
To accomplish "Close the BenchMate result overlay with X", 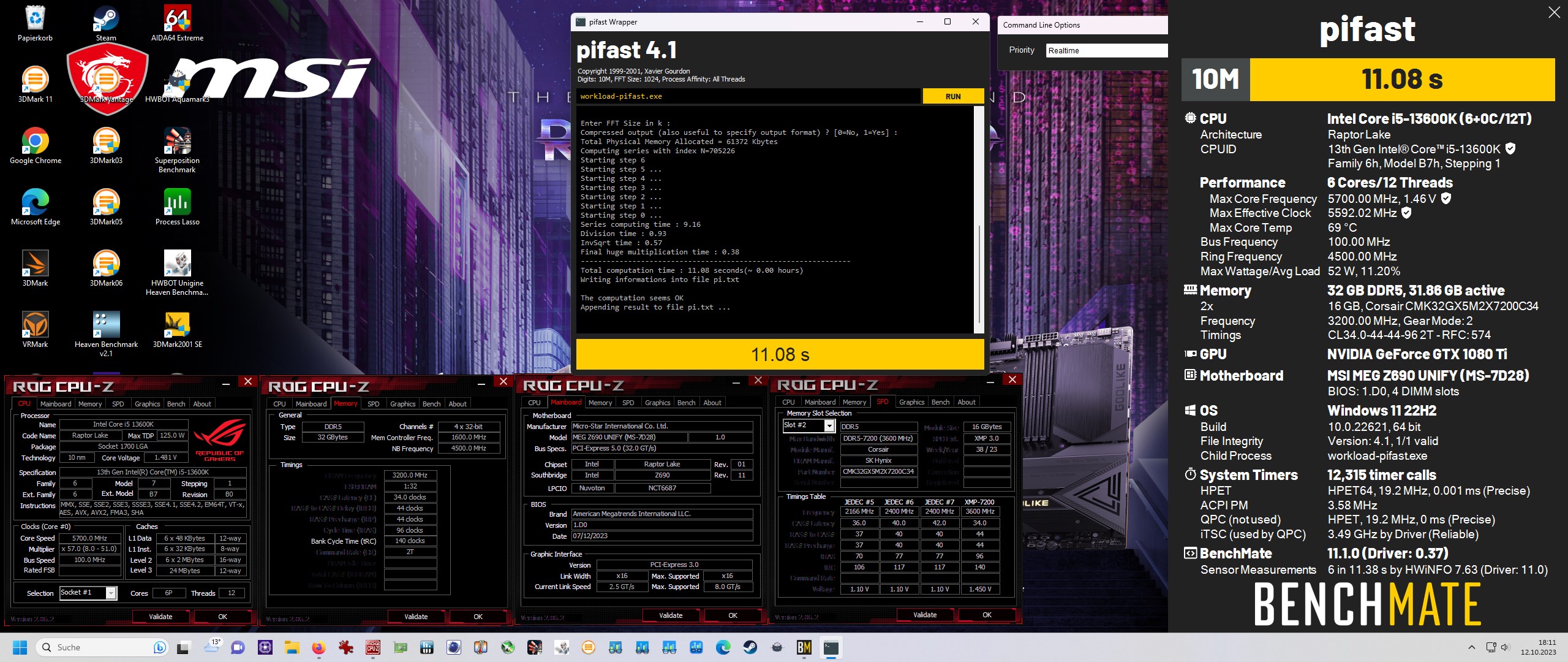I will coord(1554,13).
